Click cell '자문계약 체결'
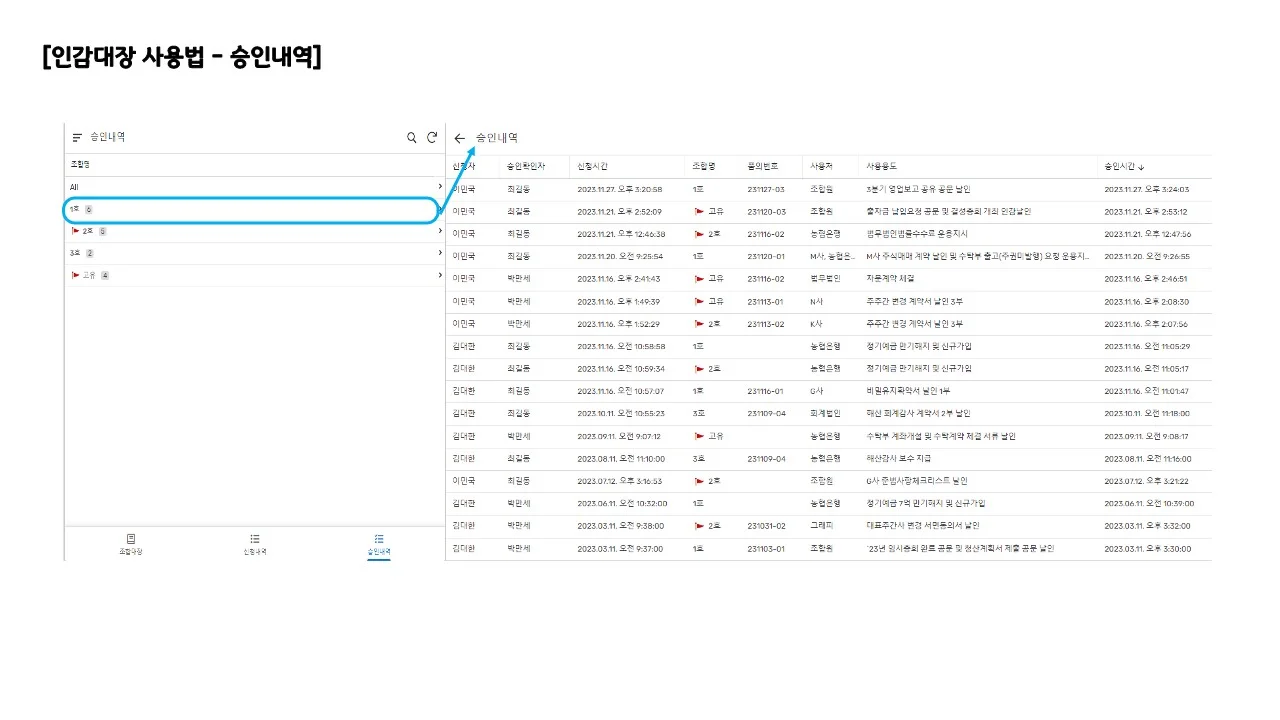 [x=891, y=279]
